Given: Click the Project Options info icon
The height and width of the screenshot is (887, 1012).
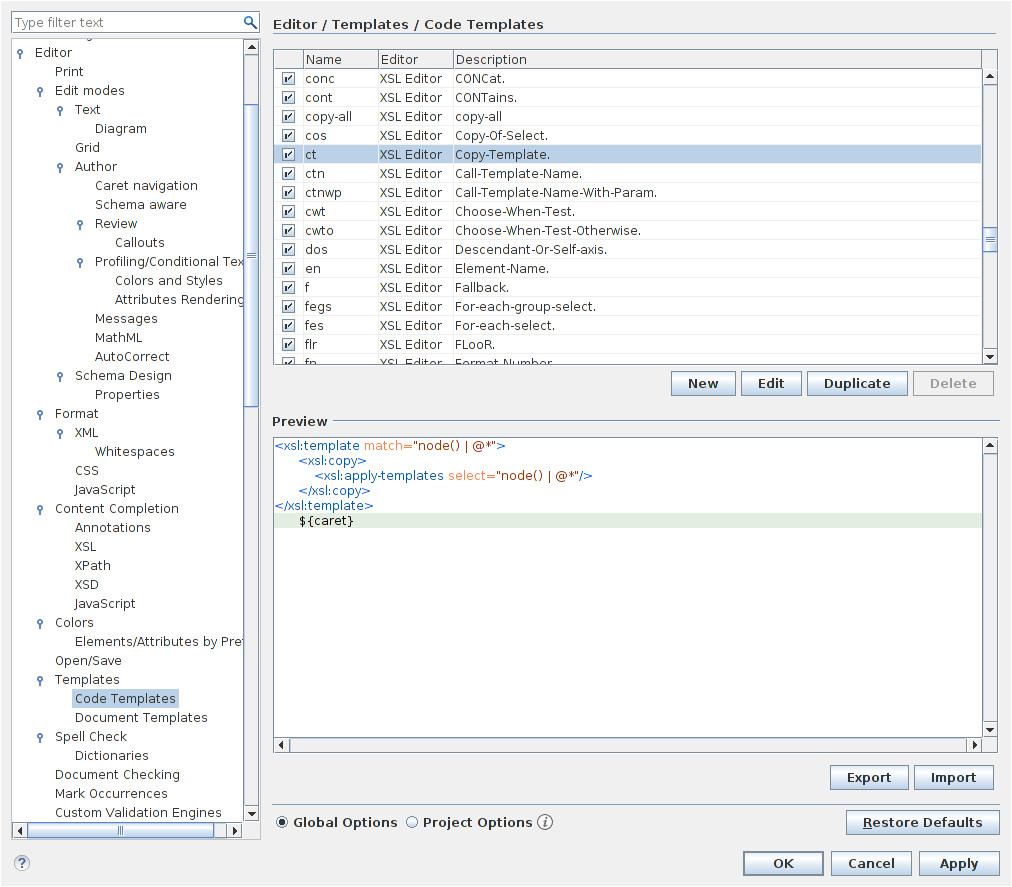Looking at the screenshot, I should click(545, 823).
